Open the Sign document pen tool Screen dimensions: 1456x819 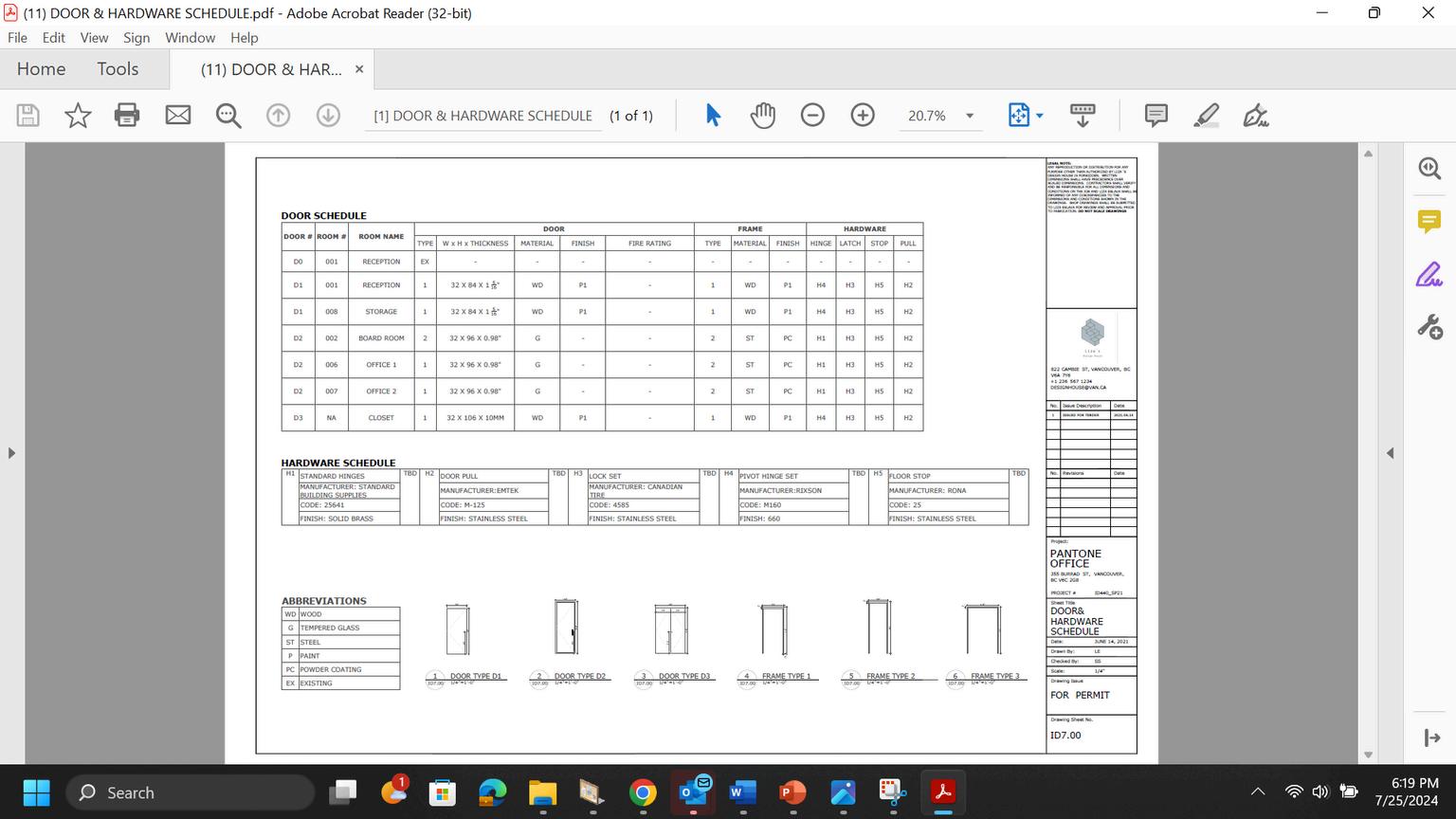1256,116
